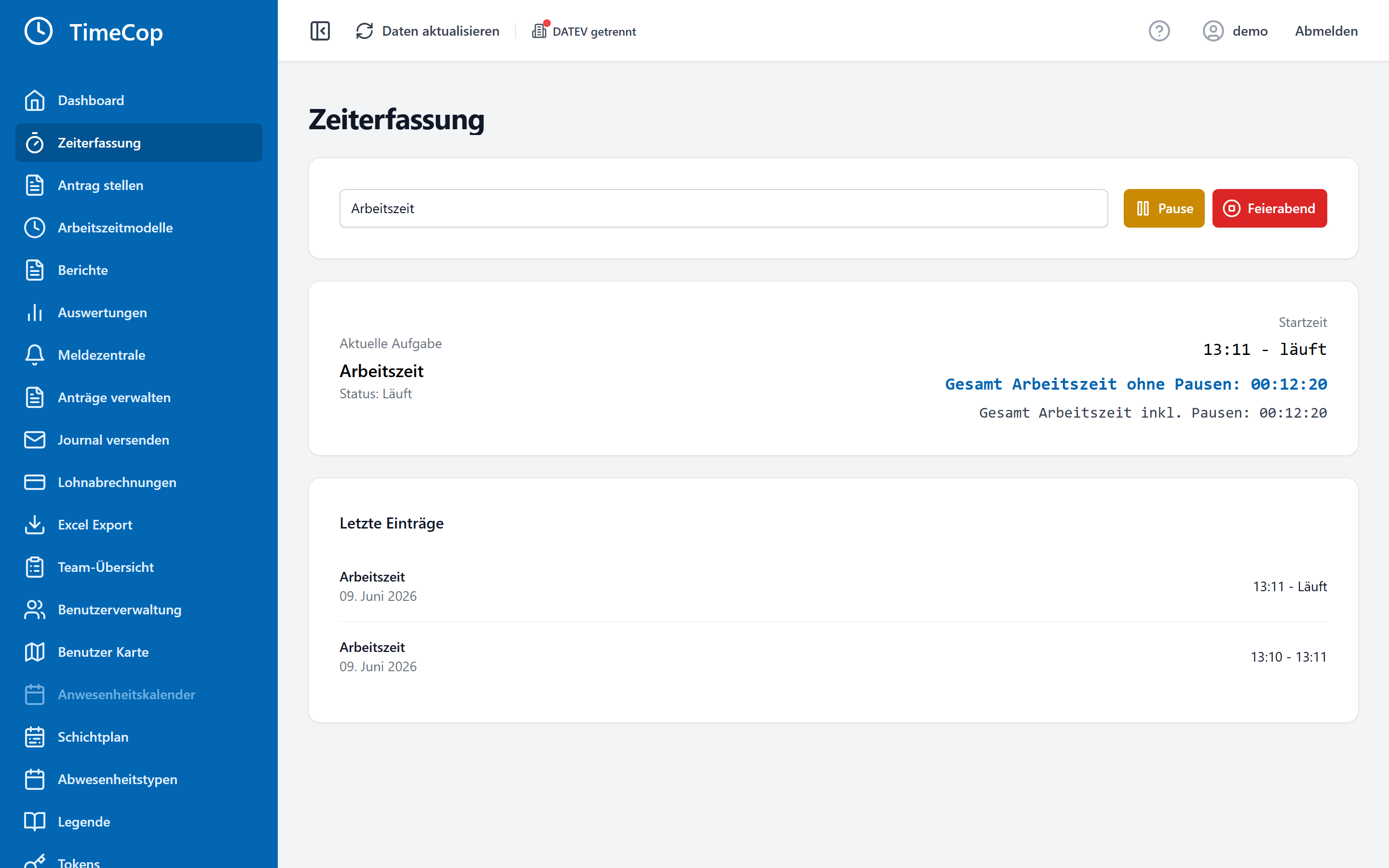Click the DATEV getrennt status text

(x=594, y=31)
